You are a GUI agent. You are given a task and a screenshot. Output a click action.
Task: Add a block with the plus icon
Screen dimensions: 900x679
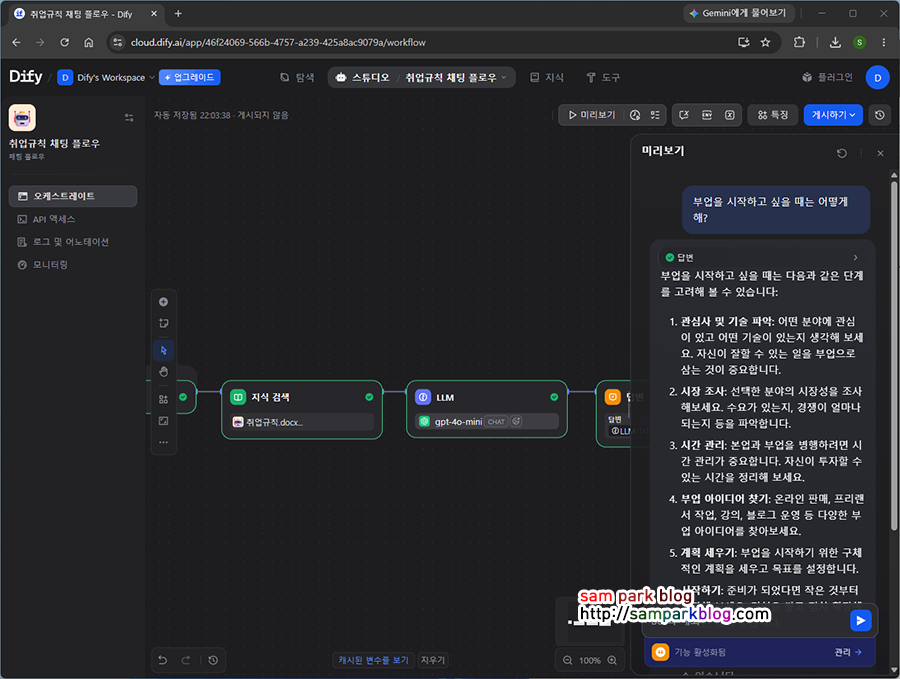coord(164,302)
